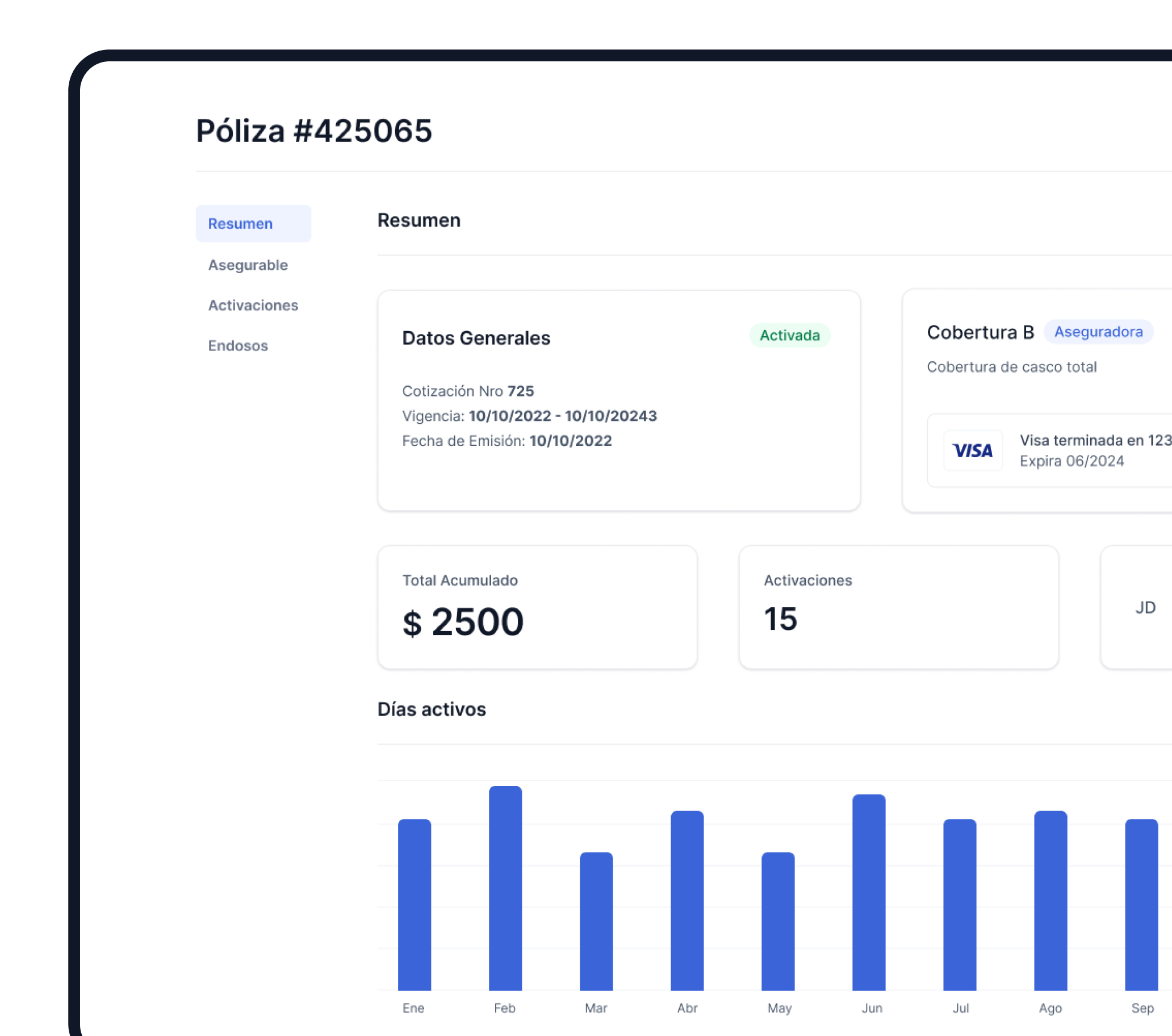Click the Días activos section heading

click(431, 709)
